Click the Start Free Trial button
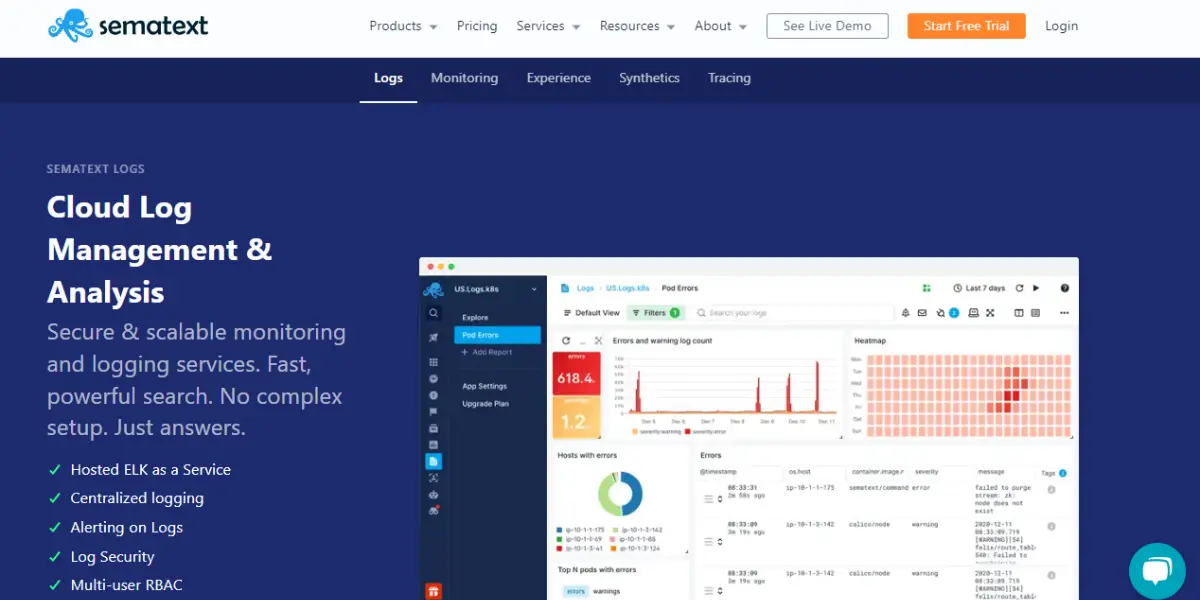 [966, 26]
